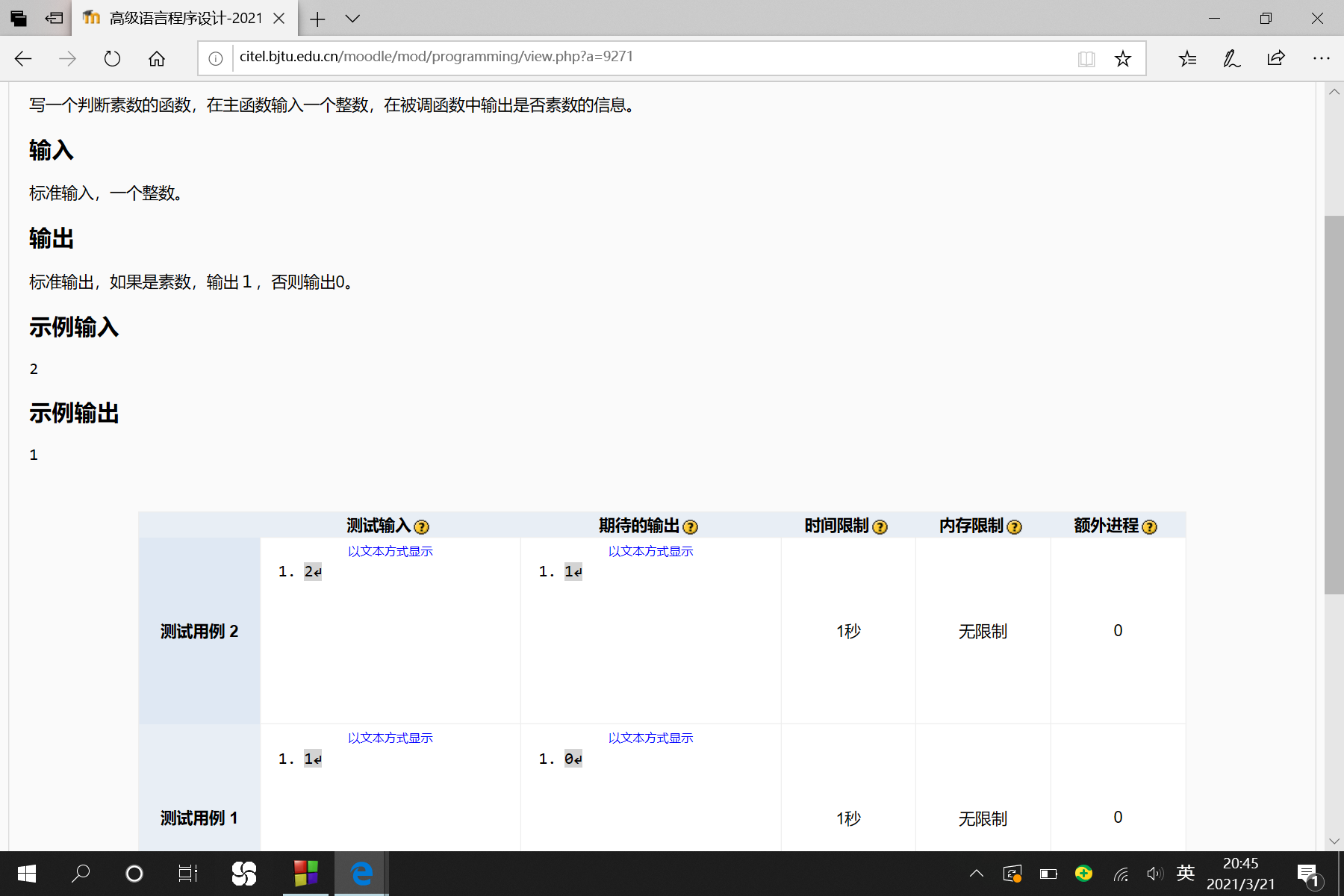Screen dimensions: 1344x896
Task: Click the 测试用例 2 row label
Action: click(199, 632)
